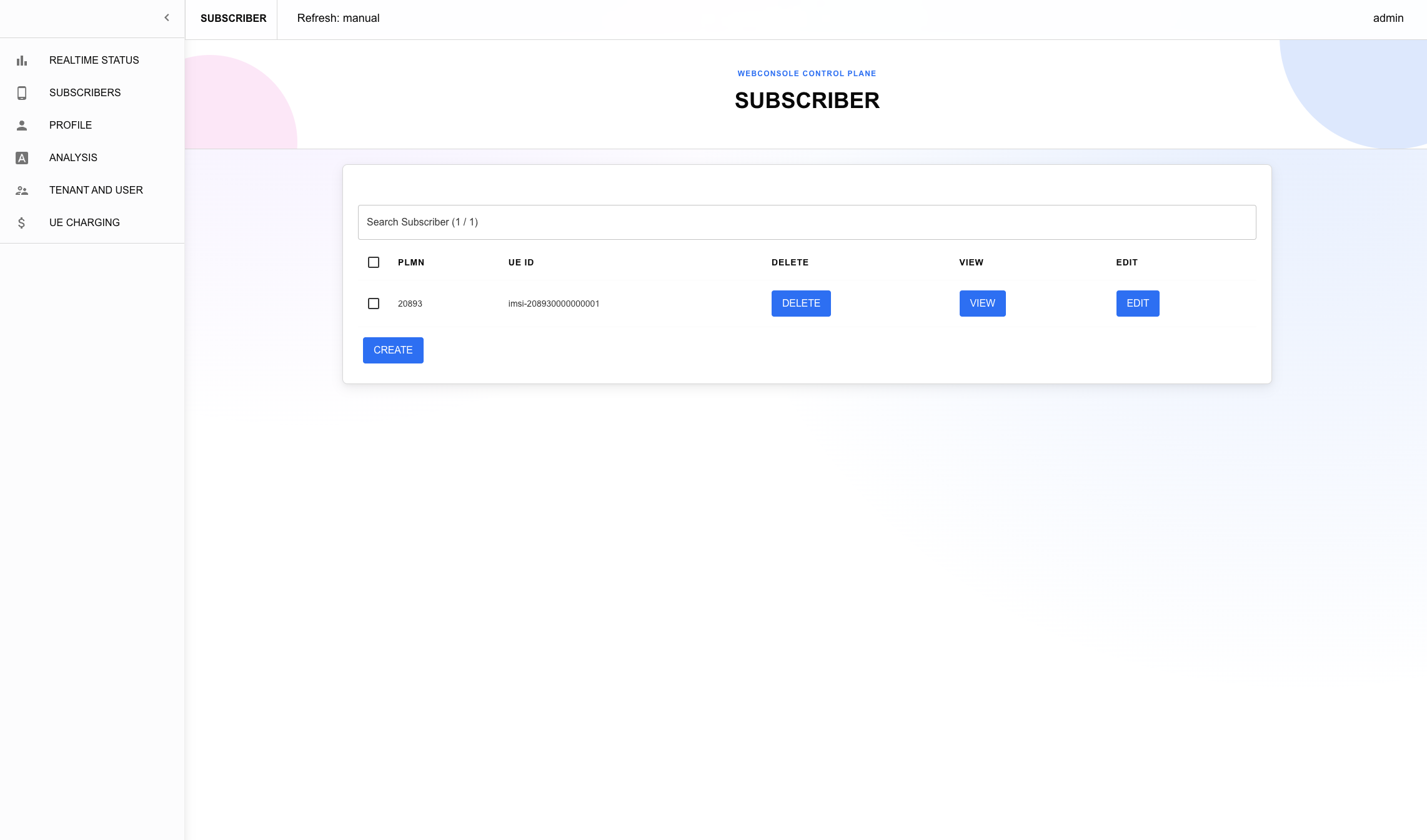Image resolution: width=1427 pixels, height=840 pixels.
Task: Click the WEBCONSOLE CONTROL PLANE subtitle
Action: point(807,74)
